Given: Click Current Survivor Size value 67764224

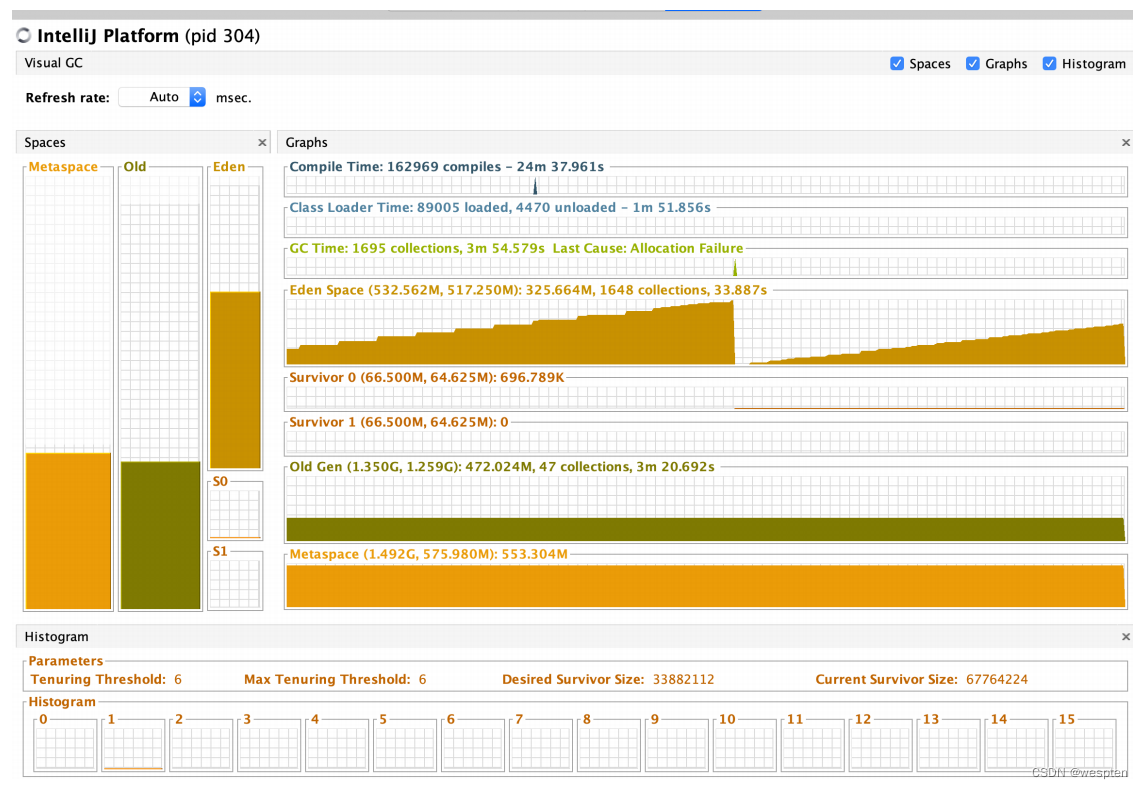Looking at the screenshot, I should pyautogui.click(x=996, y=680).
